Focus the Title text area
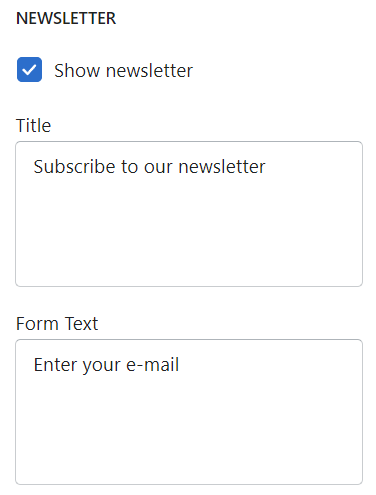The width and height of the screenshot is (376, 495). 189,214
